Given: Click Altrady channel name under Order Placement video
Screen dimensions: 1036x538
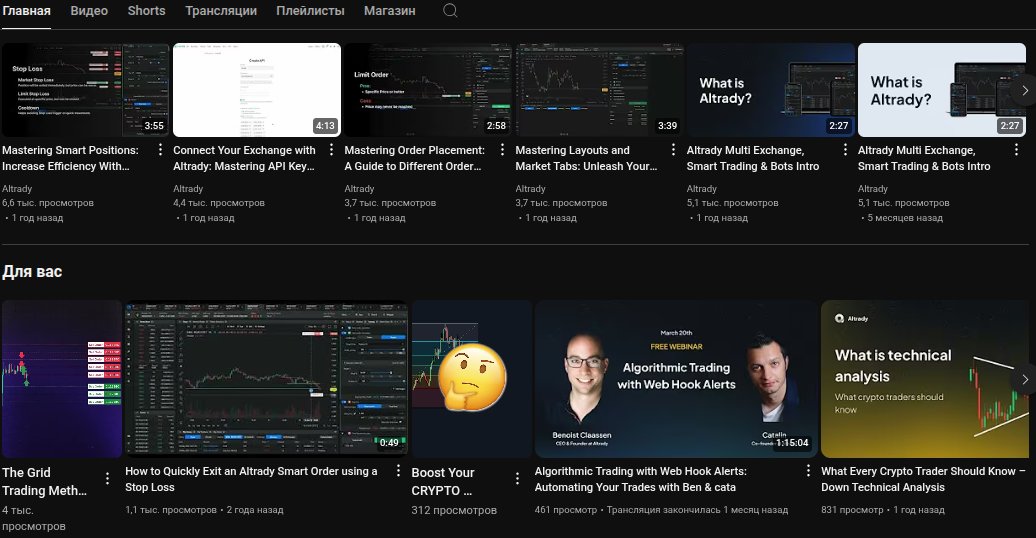Looking at the screenshot, I should 359,189.
